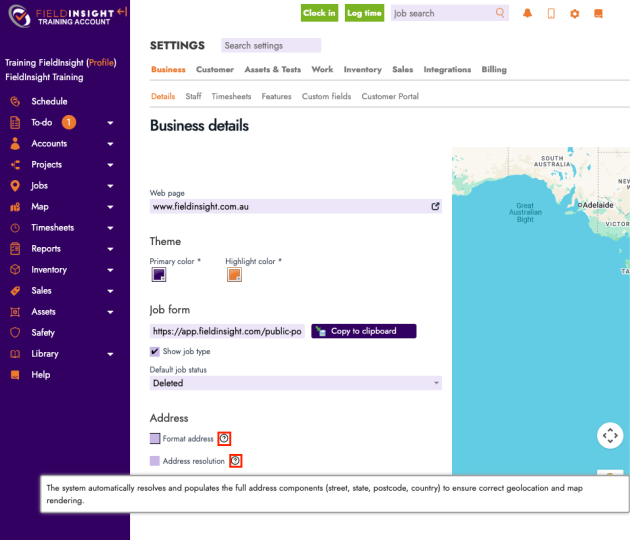Click the search magnifier in job search
The width and height of the screenshot is (630, 540).
[500, 13]
